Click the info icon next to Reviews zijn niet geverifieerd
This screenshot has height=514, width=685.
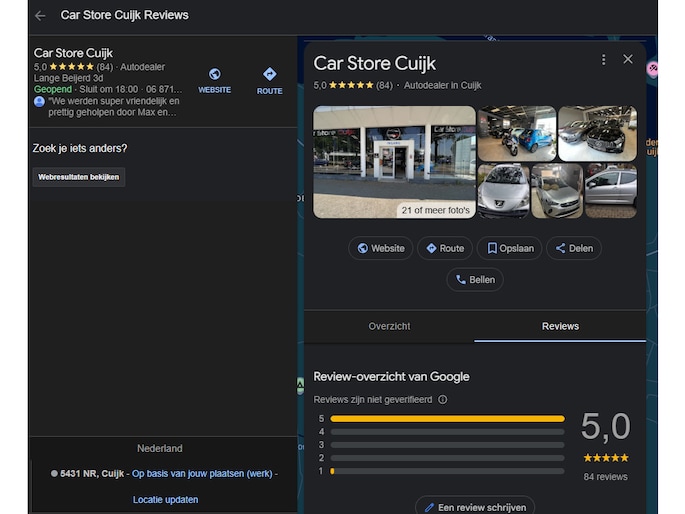click(x=443, y=399)
